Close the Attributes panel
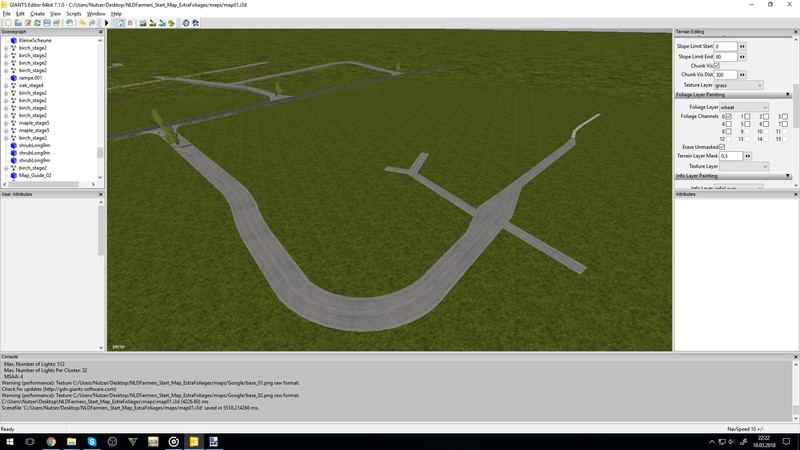 tap(795, 194)
